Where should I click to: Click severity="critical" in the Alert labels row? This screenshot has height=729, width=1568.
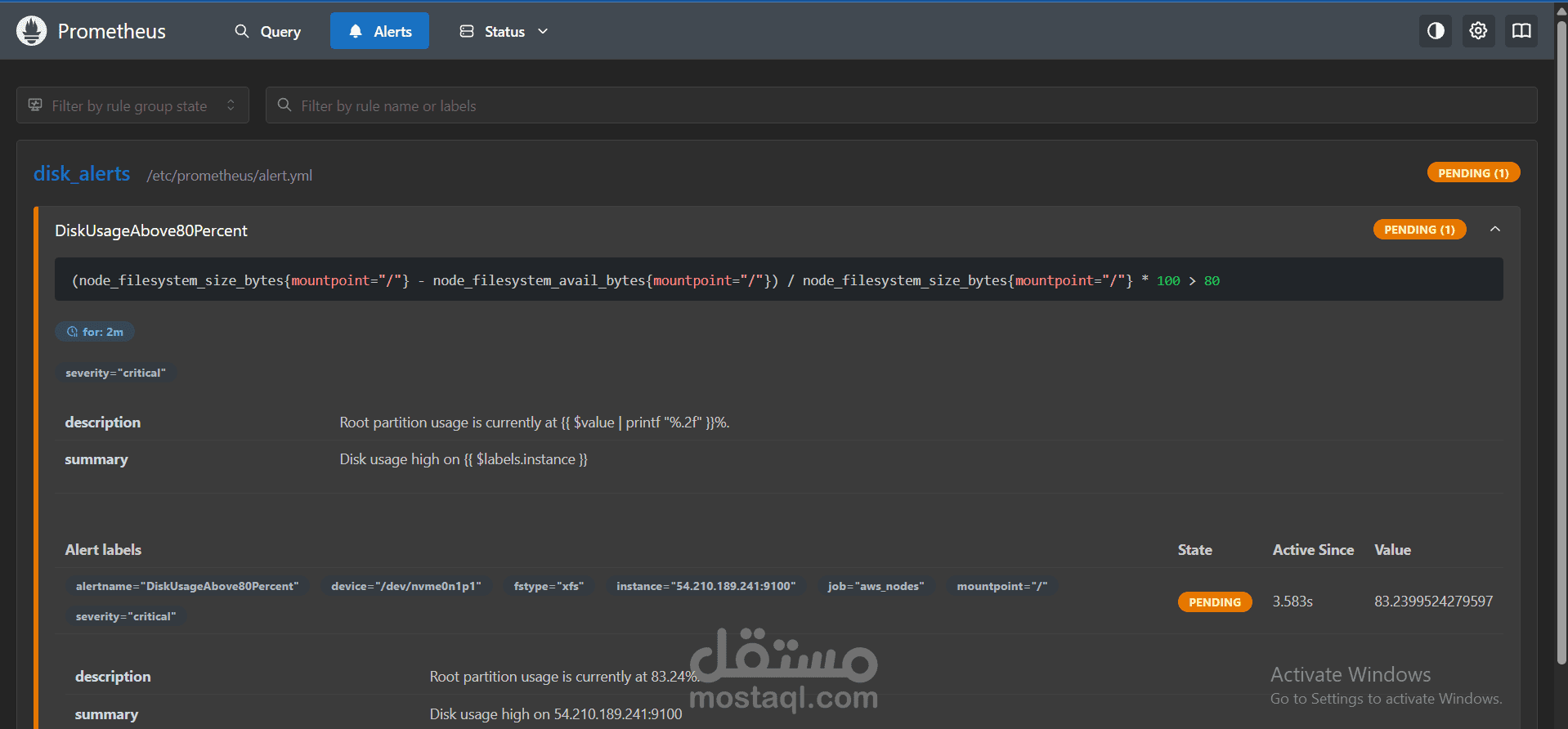click(126, 616)
